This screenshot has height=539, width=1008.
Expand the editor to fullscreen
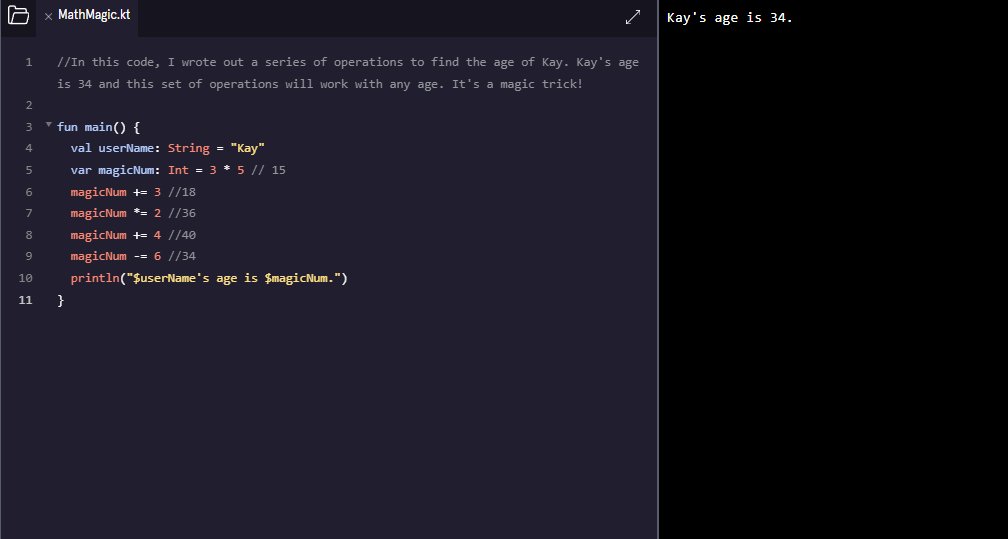[633, 17]
